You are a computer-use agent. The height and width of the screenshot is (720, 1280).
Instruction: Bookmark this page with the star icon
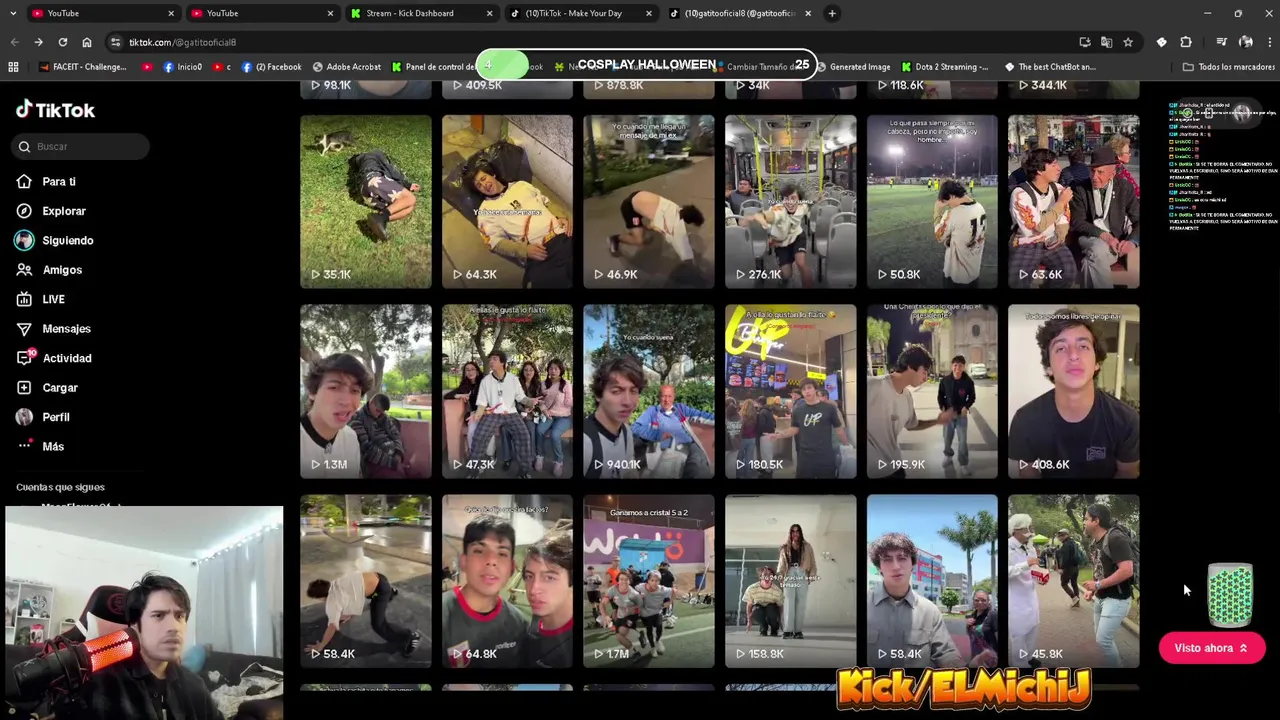click(1128, 42)
